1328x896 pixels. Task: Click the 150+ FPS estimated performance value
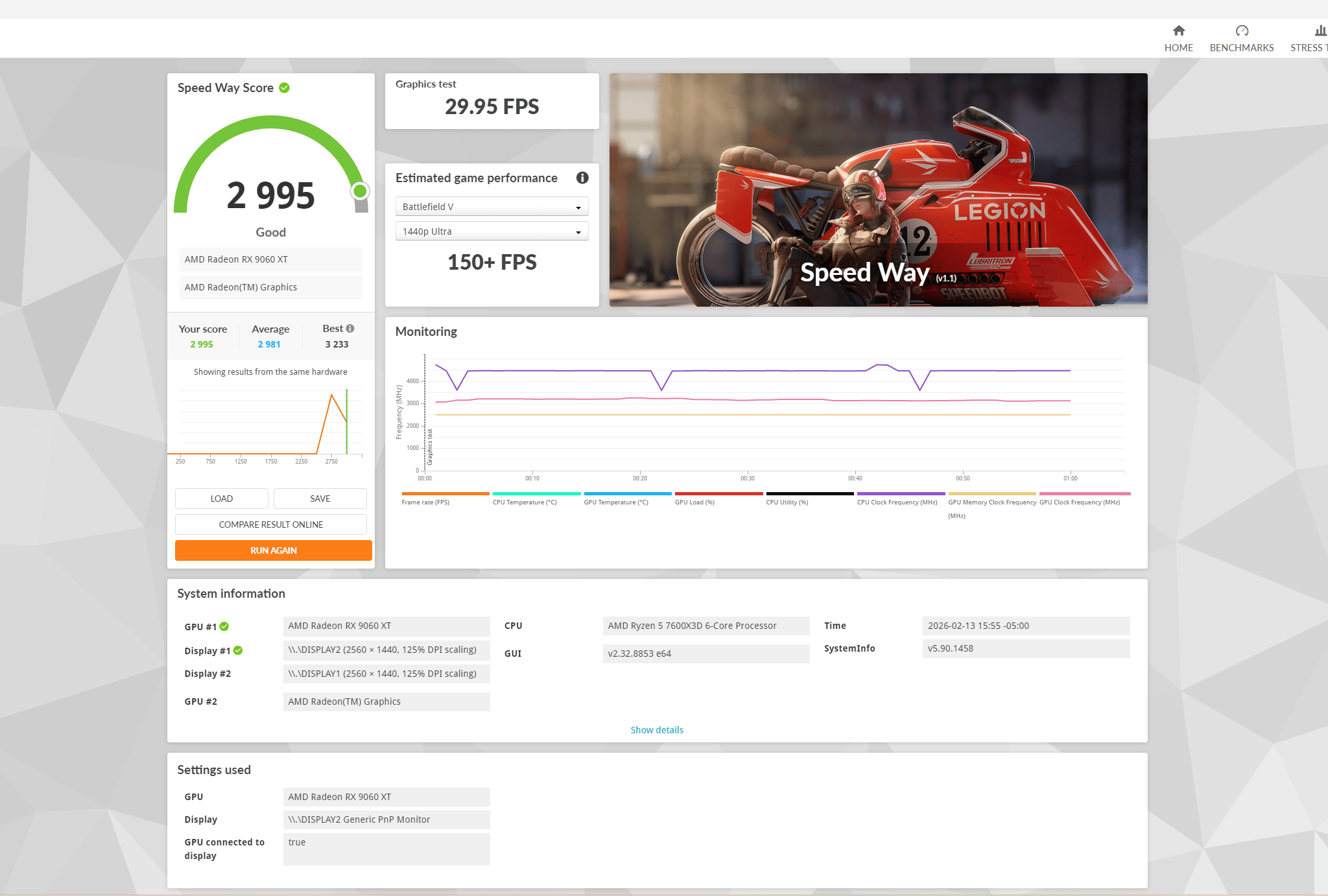click(x=492, y=262)
